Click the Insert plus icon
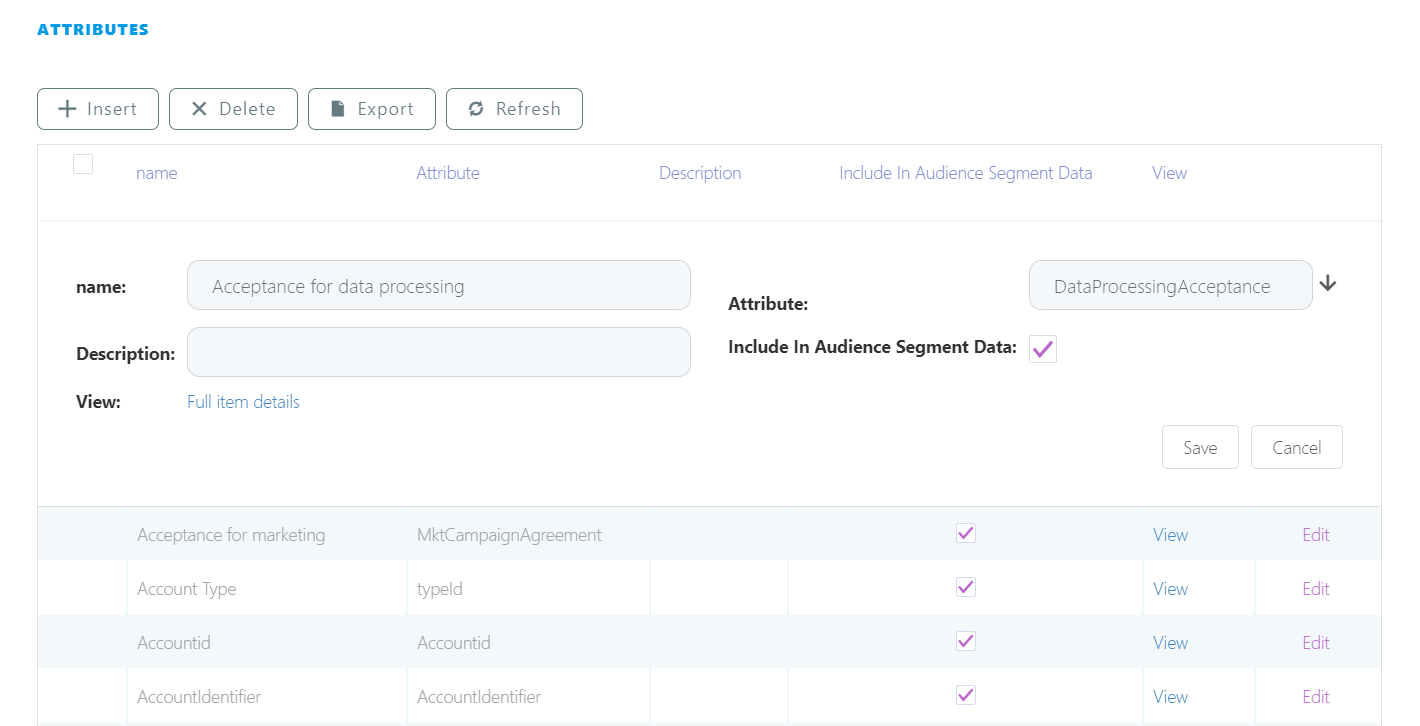The height and width of the screenshot is (726, 1420). pyautogui.click(x=68, y=109)
